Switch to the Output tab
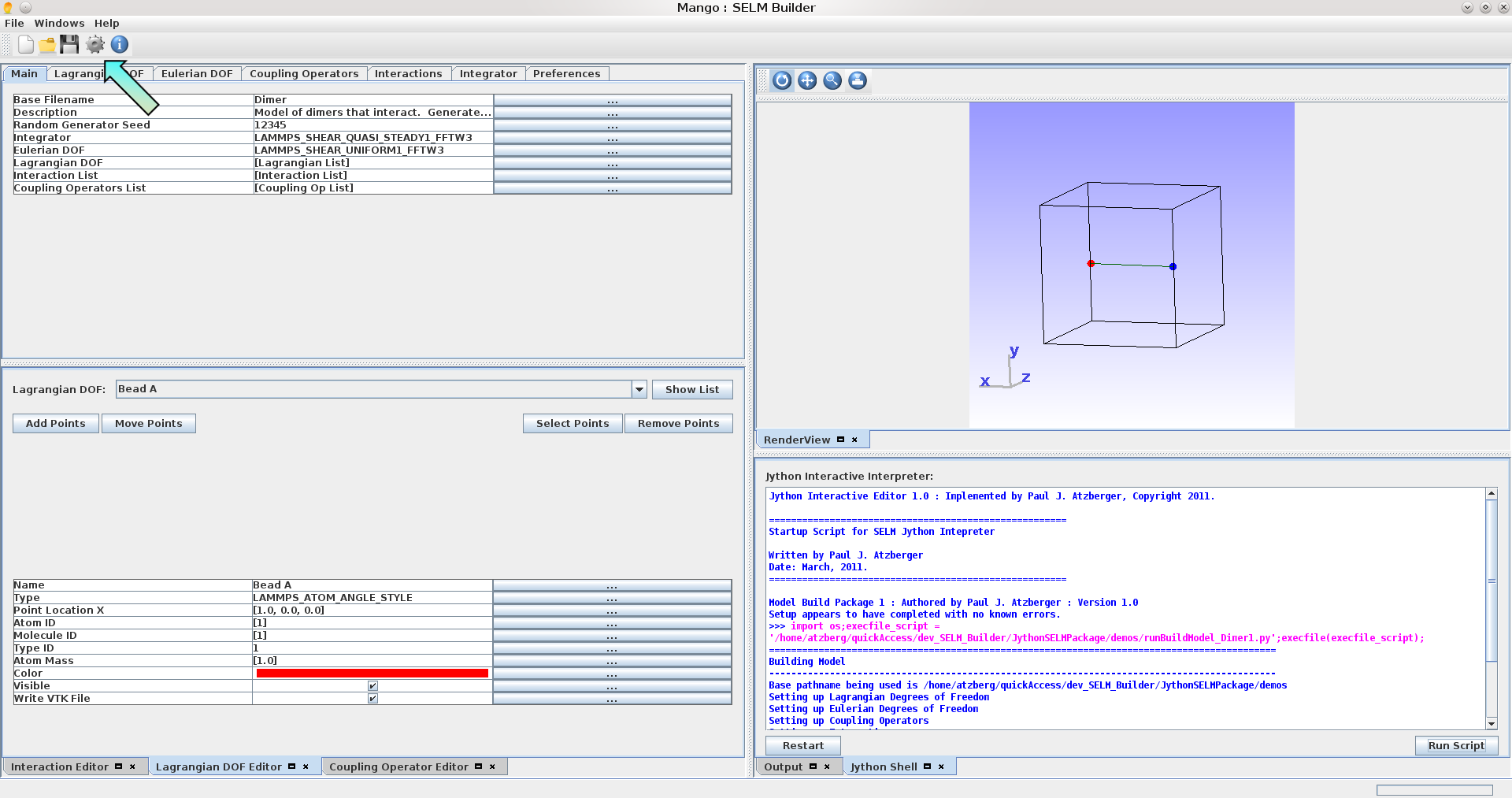Viewport: 1512px width, 798px height. (x=783, y=767)
